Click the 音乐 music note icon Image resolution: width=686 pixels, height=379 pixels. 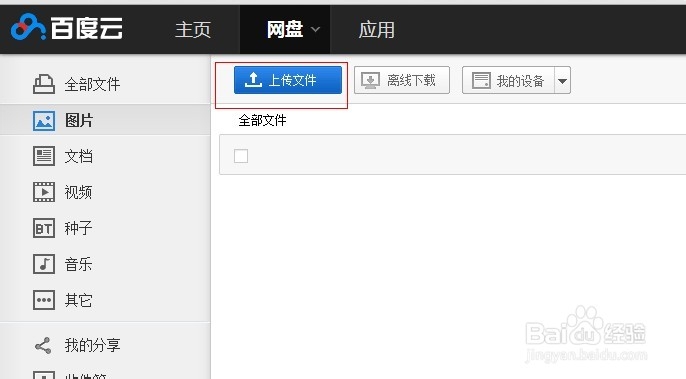44,264
